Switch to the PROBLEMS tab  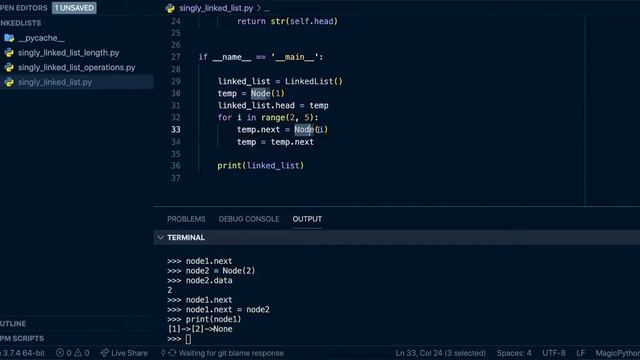pyautogui.click(x=186, y=219)
